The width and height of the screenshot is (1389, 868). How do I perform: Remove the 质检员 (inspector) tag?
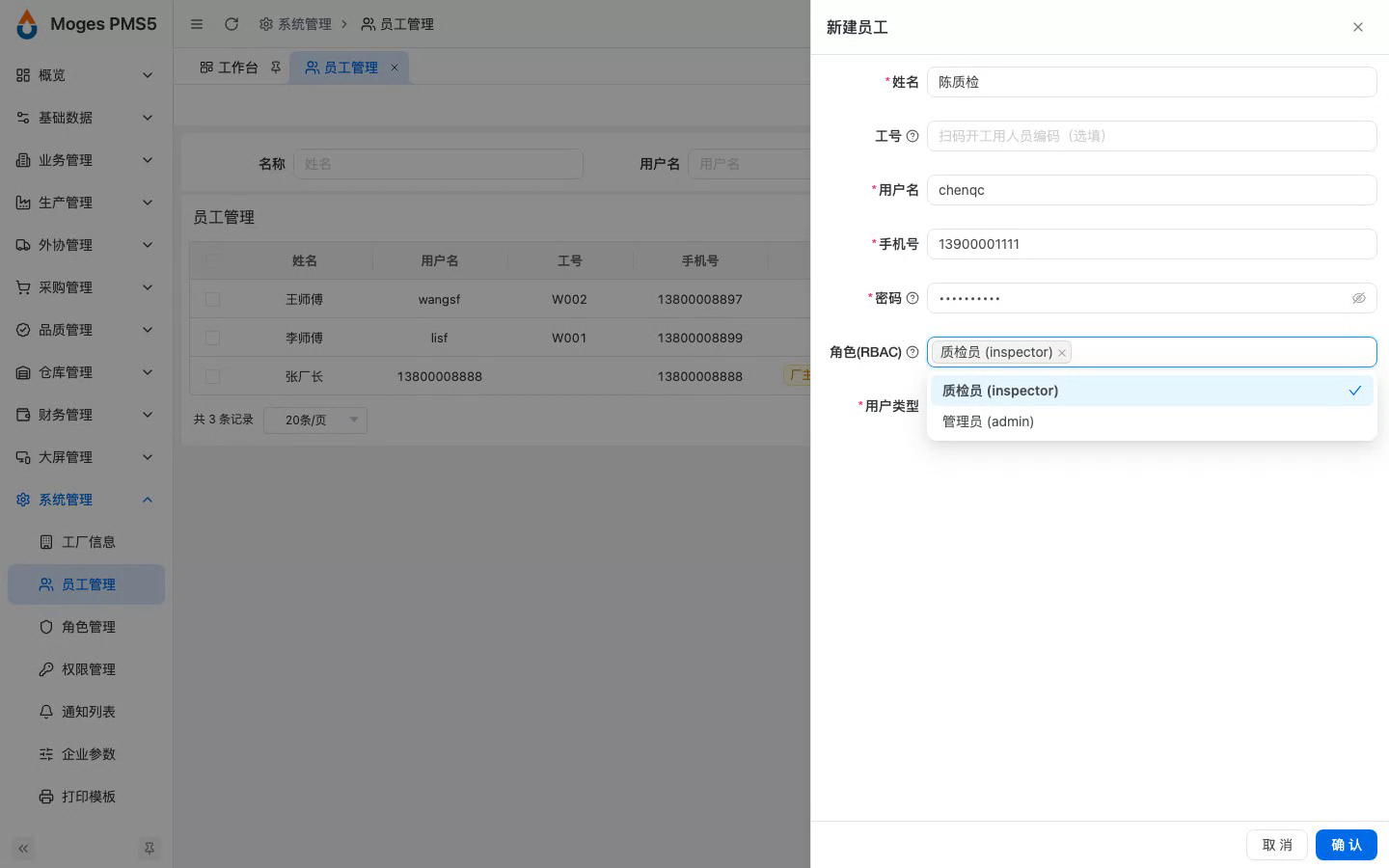[1062, 353]
